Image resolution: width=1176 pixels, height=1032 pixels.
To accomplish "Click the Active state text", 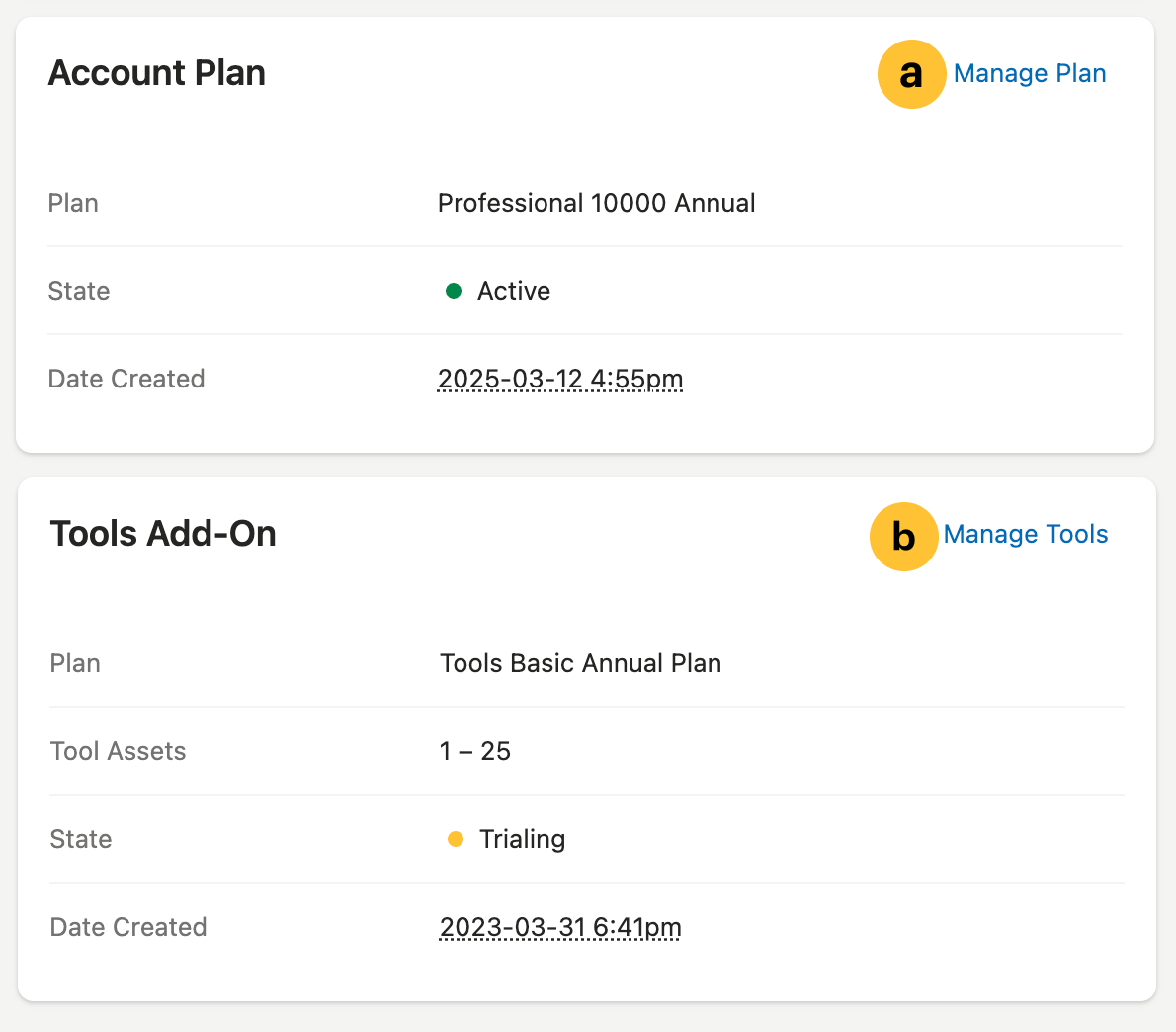I will [x=514, y=291].
